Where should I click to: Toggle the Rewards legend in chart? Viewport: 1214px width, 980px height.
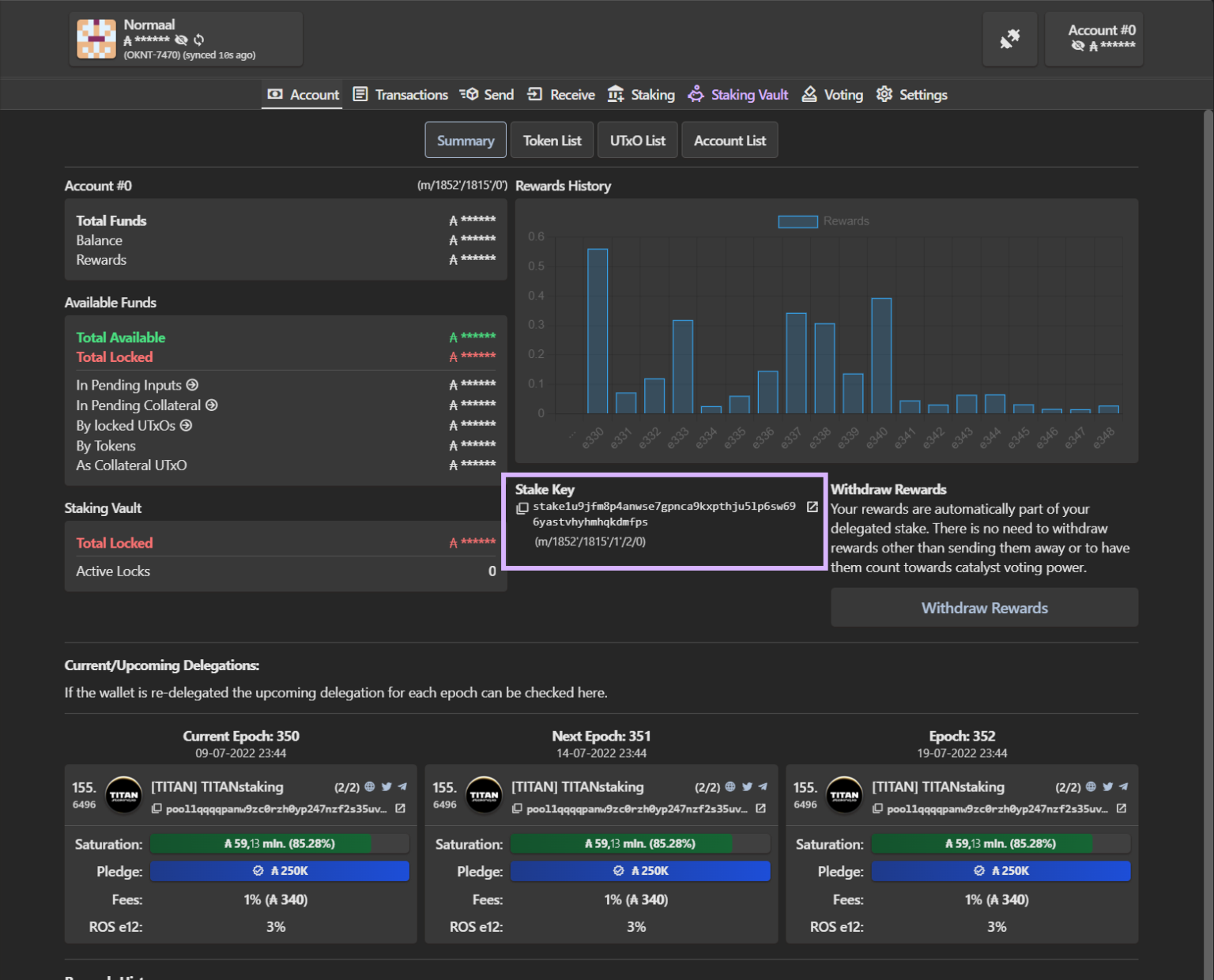point(824,221)
